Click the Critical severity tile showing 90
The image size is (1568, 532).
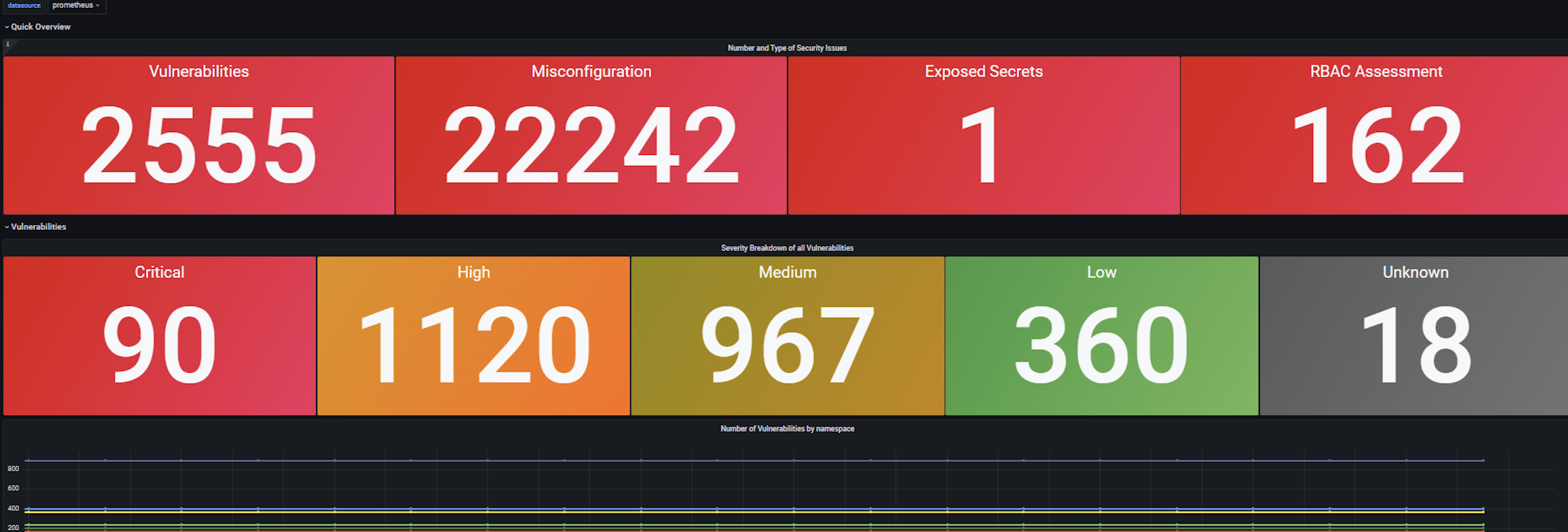tap(159, 336)
